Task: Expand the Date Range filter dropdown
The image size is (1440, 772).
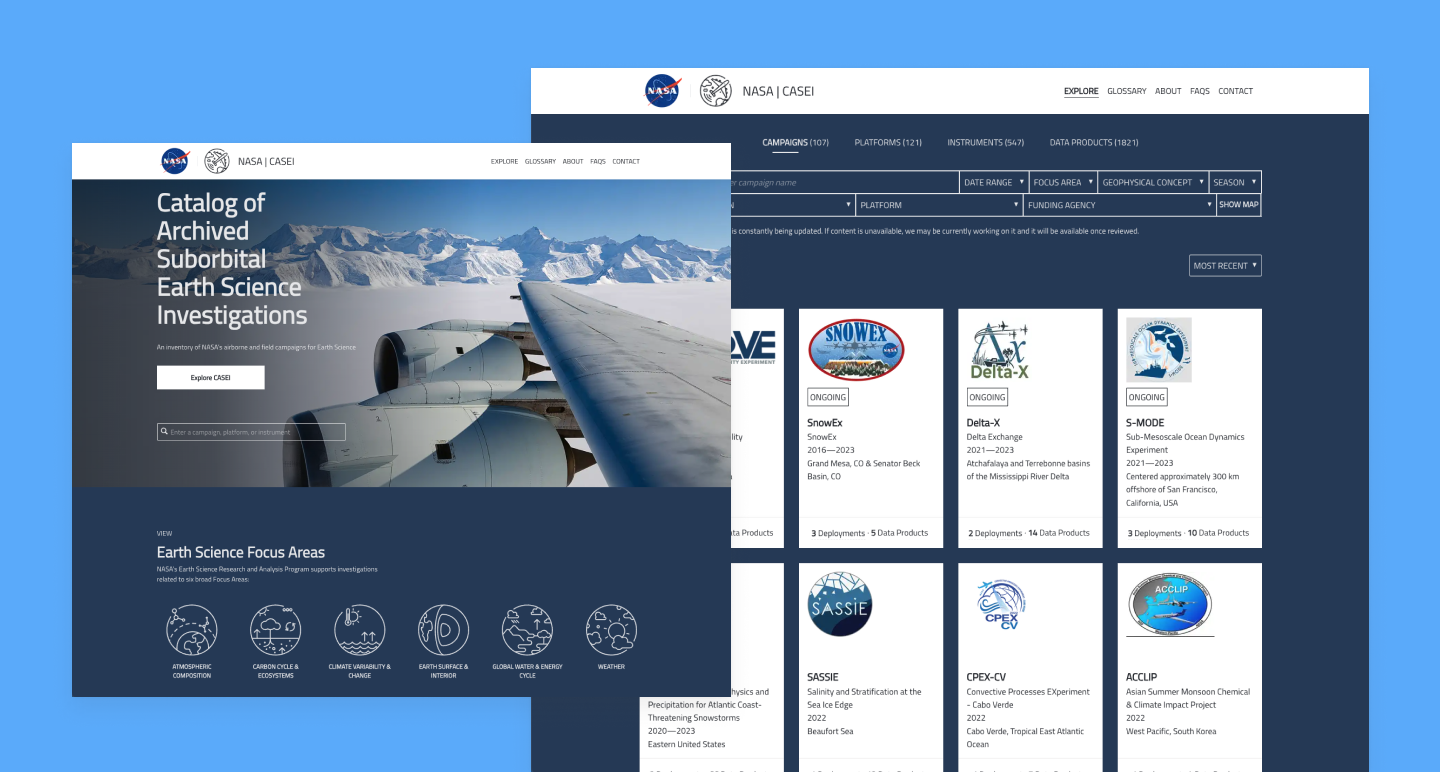Action: (993, 182)
